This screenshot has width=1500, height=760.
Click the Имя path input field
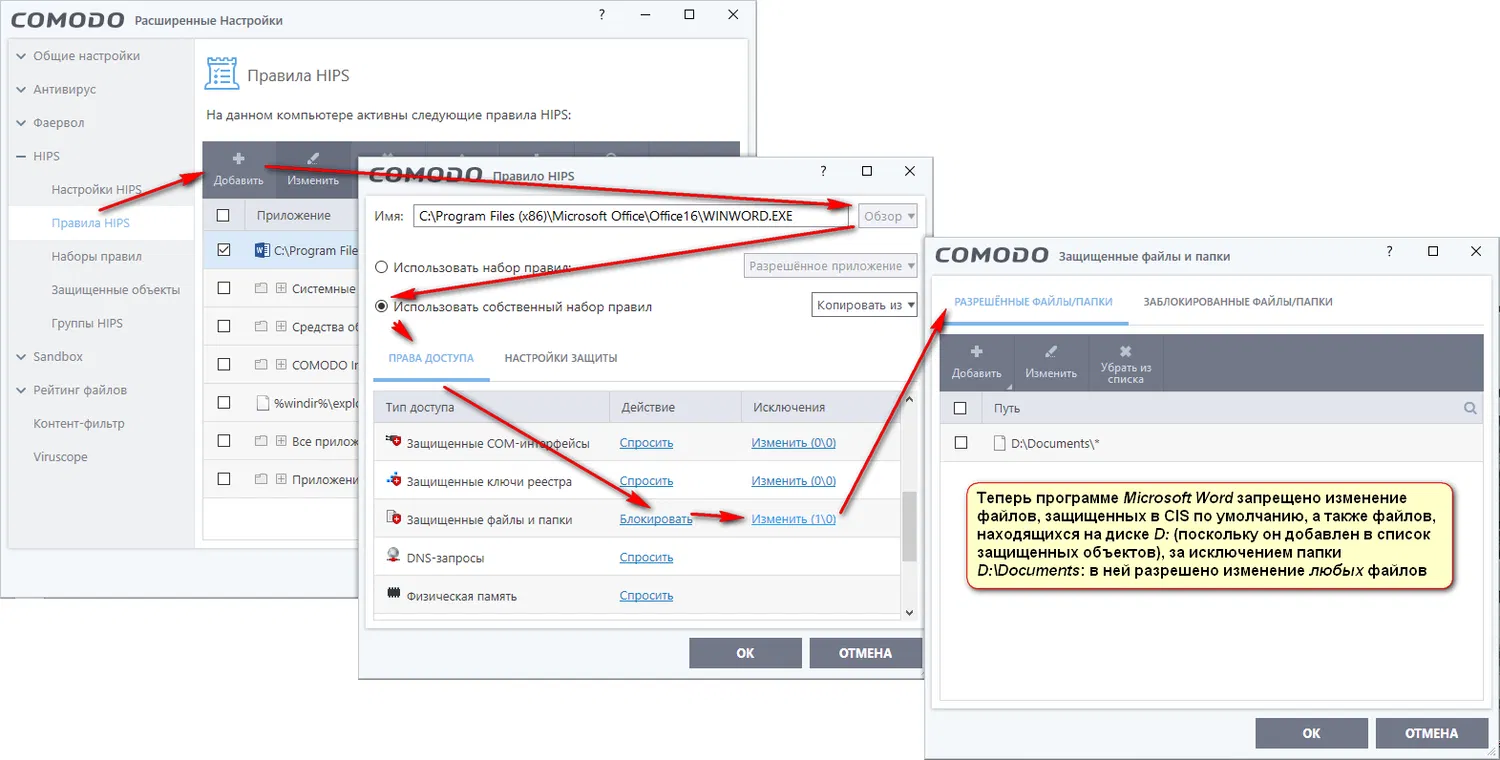(631, 216)
